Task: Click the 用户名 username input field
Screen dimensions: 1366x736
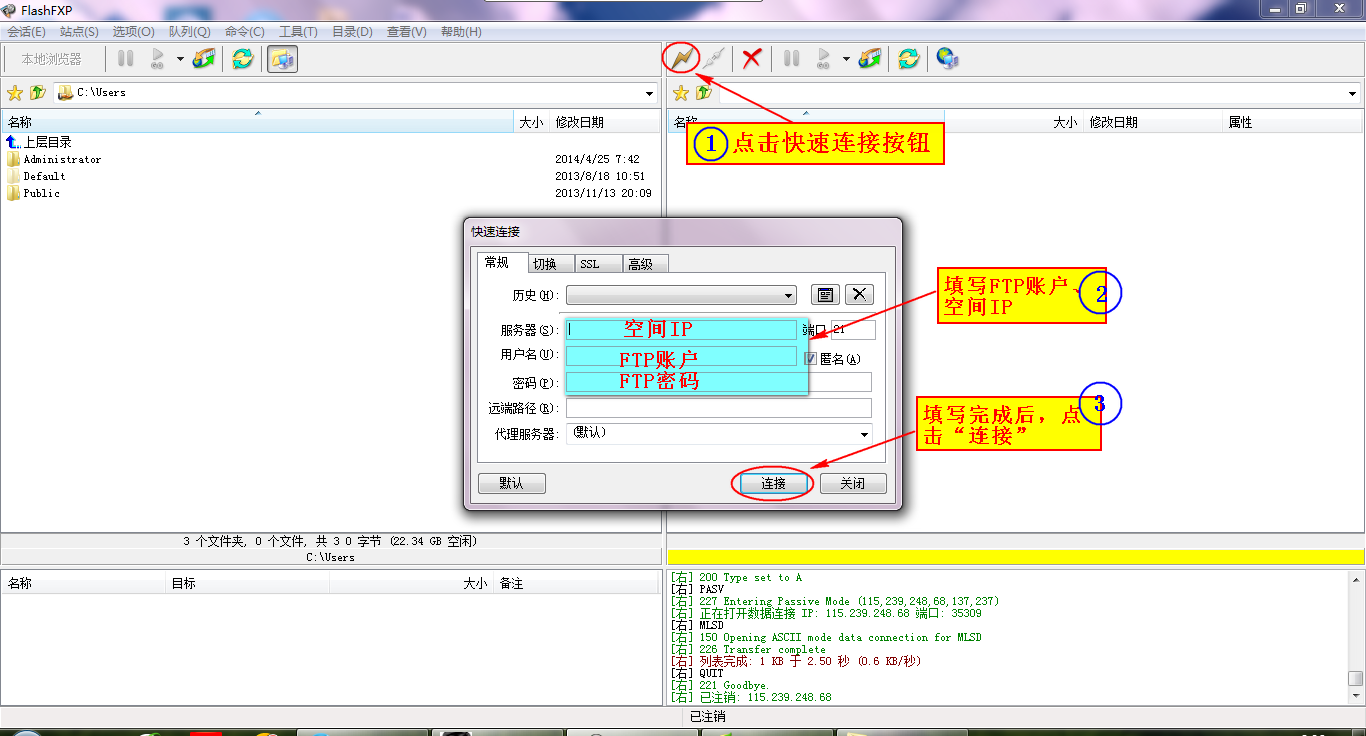Action: coord(681,356)
